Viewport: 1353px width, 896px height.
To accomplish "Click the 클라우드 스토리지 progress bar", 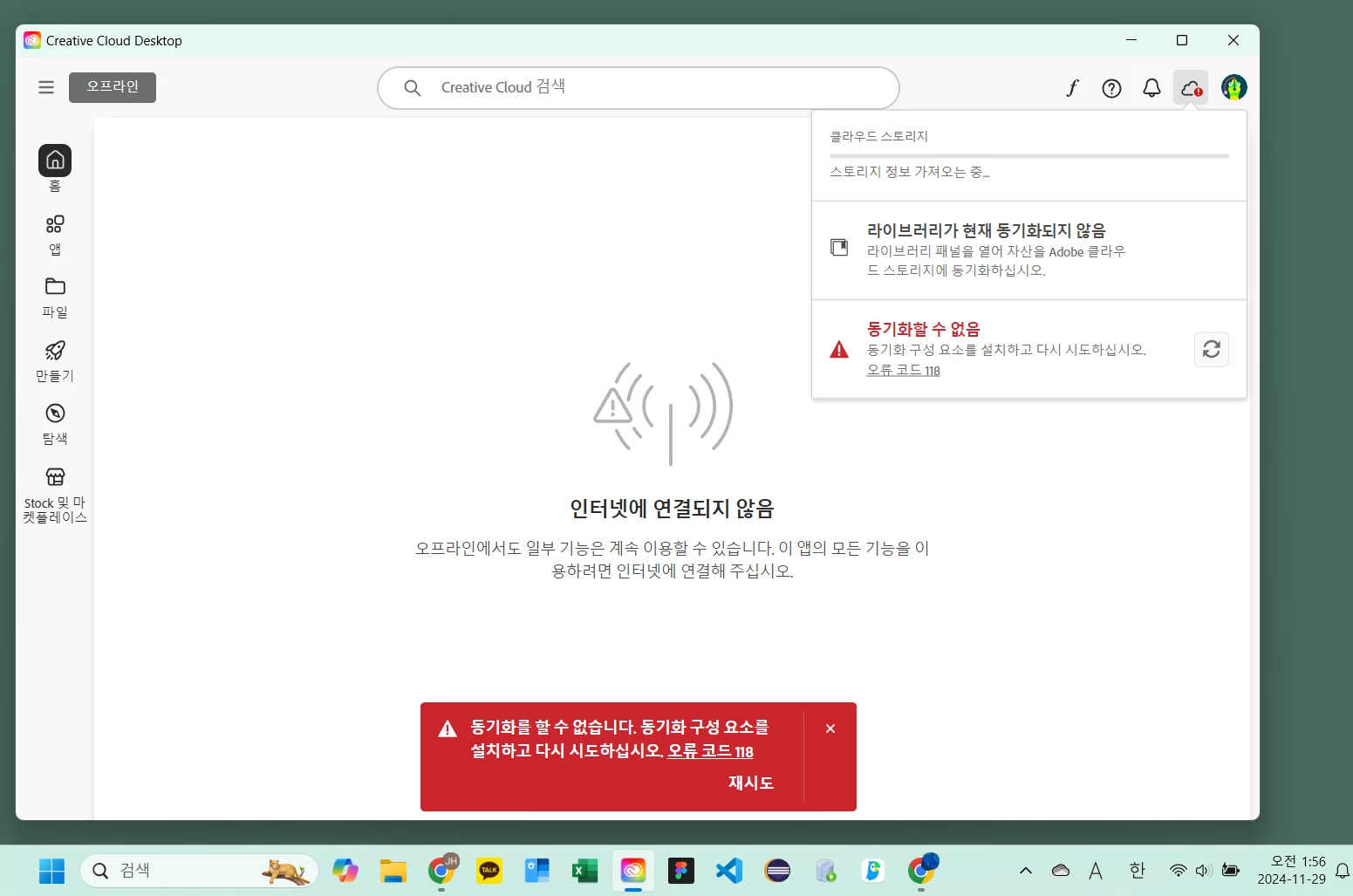I will point(1028,156).
